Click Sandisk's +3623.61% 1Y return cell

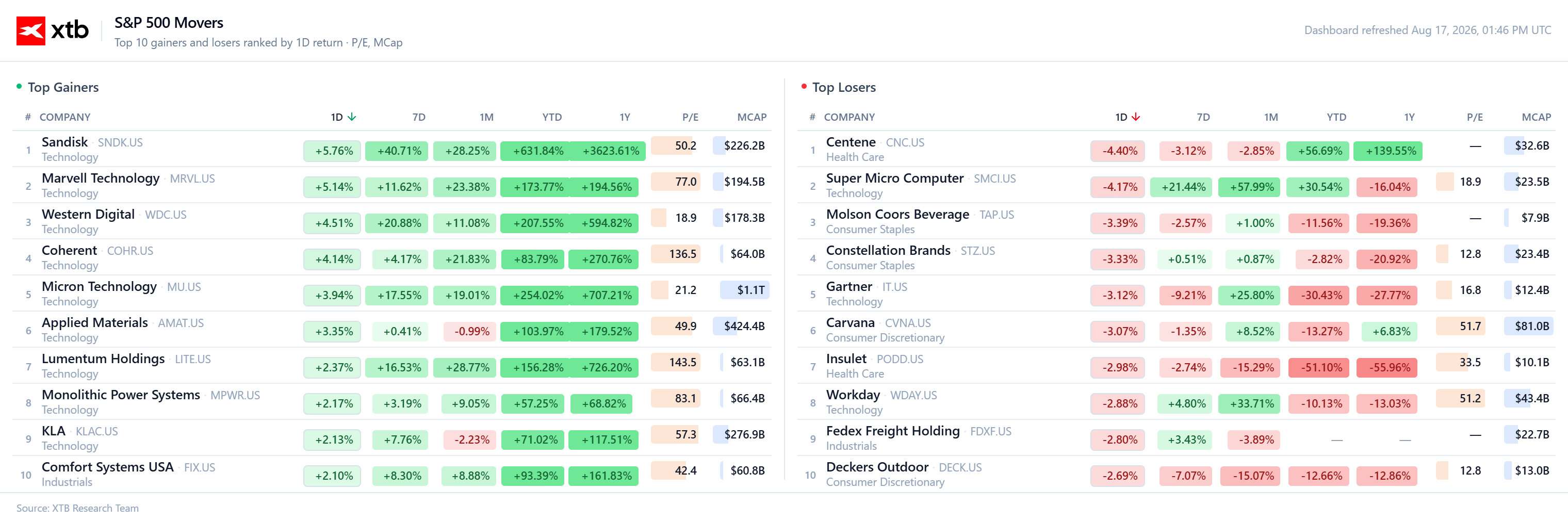611,151
